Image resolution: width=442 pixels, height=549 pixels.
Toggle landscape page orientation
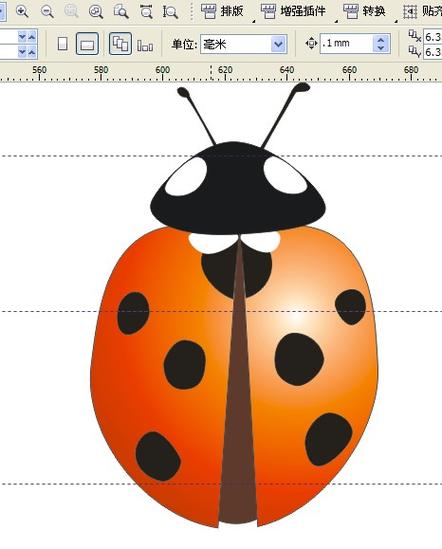coord(87,44)
